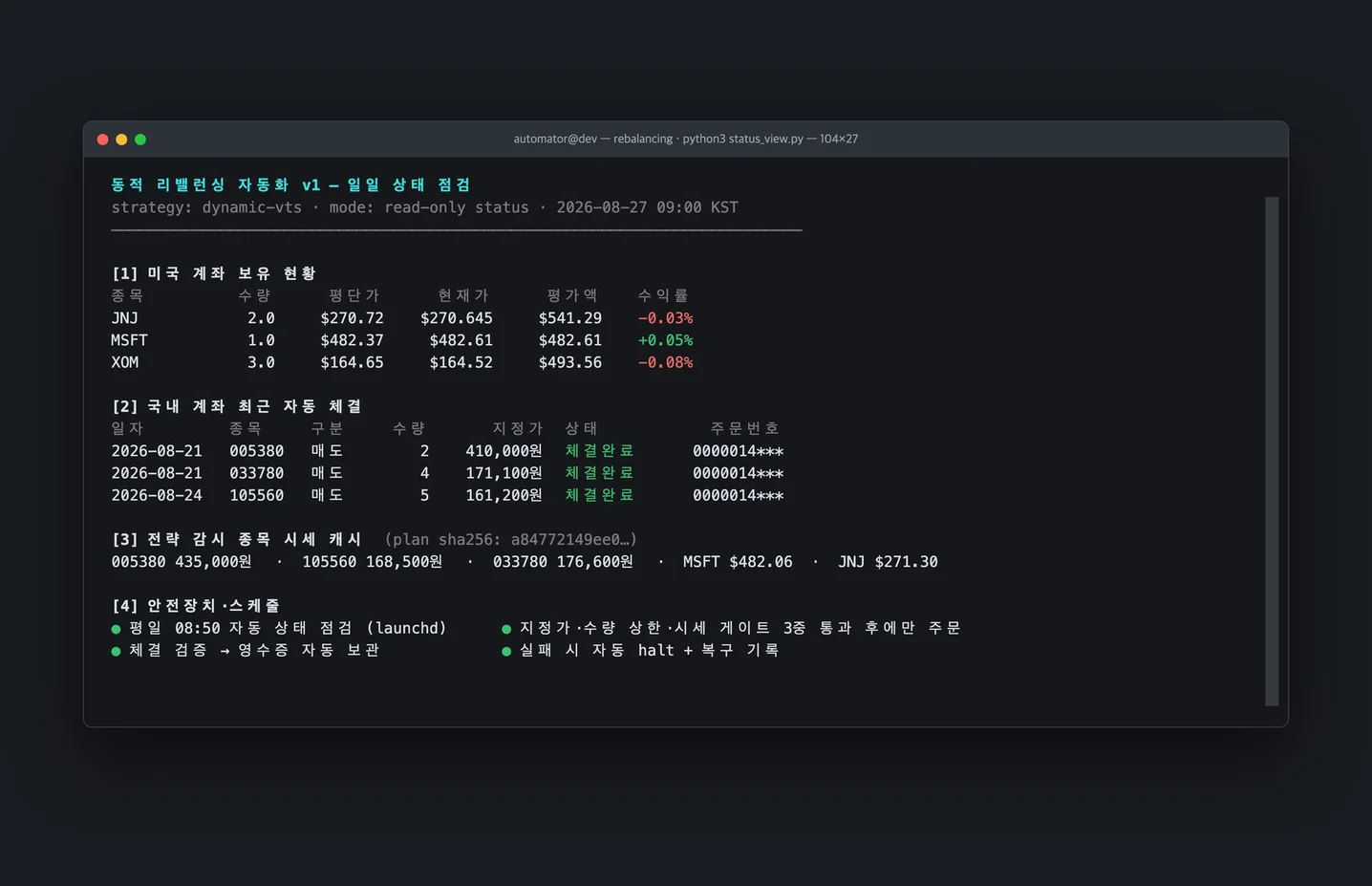Screen dimensions: 1372x886
Task: Select the '[3] 전략 감시 종목 시세 캐시' section header
Action: tap(236, 539)
